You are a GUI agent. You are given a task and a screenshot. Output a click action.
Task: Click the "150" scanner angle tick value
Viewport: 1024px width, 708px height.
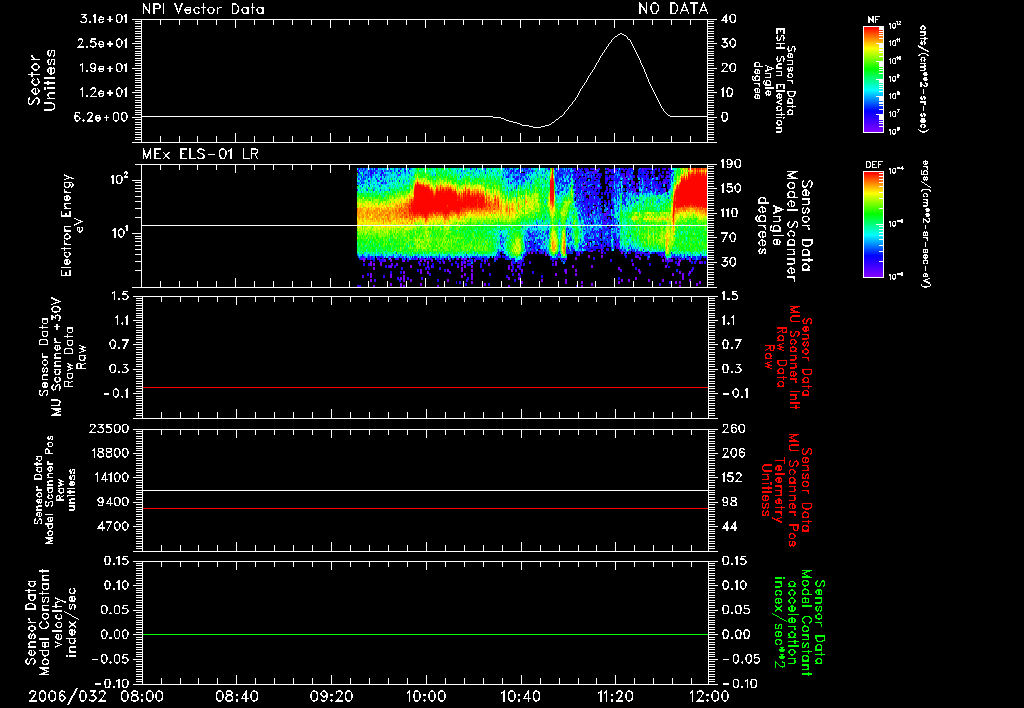click(x=732, y=188)
